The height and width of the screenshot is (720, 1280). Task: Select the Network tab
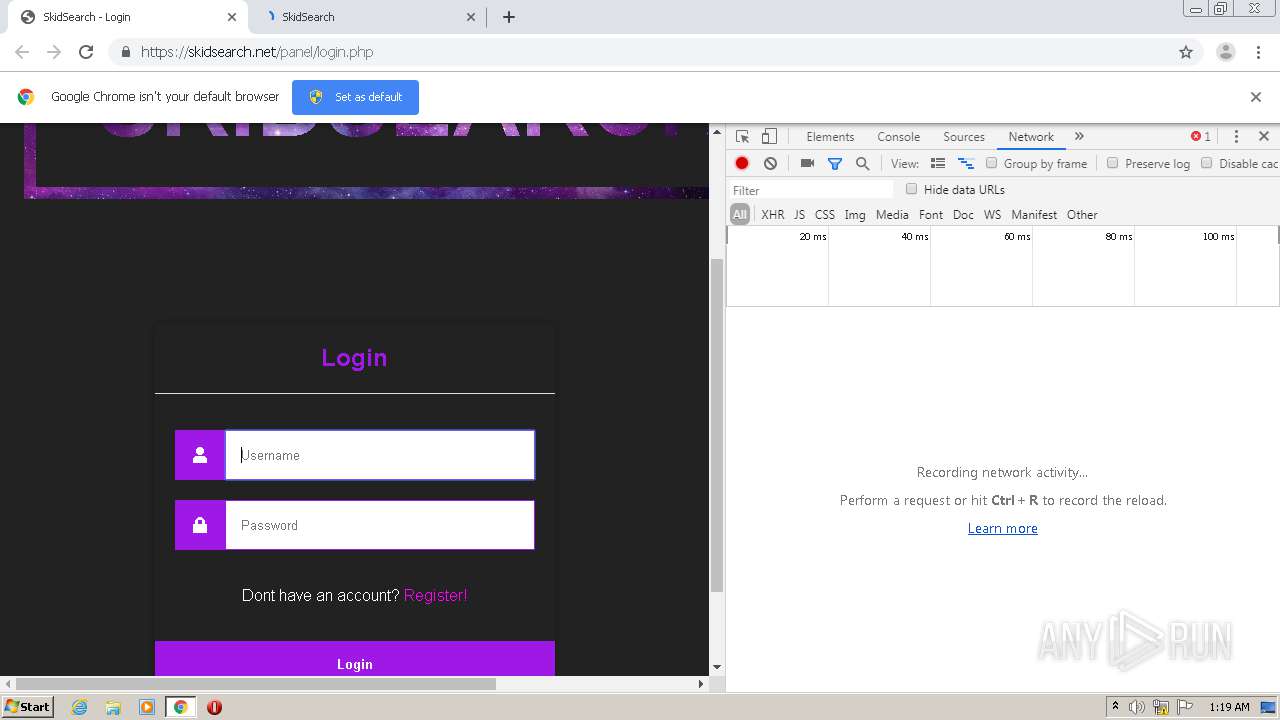point(1031,137)
